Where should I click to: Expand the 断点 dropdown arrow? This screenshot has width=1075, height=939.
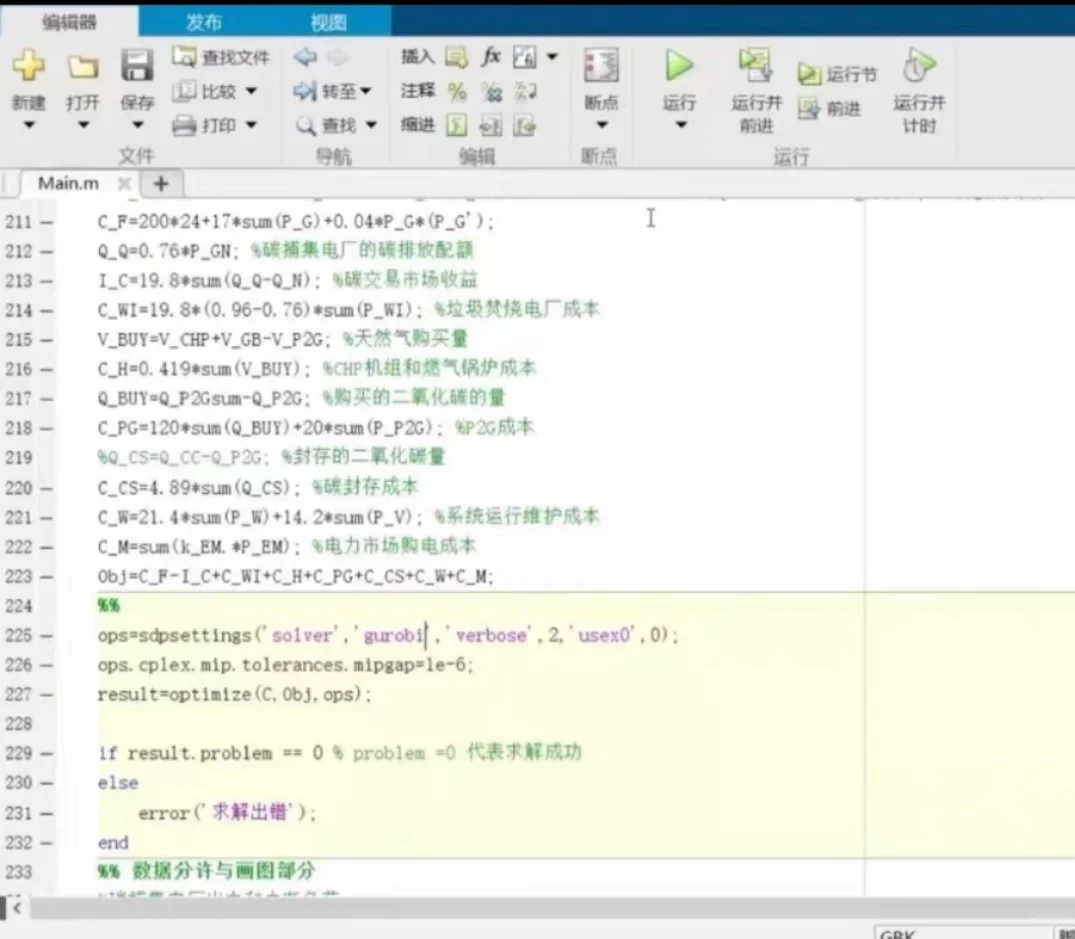(x=602, y=125)
